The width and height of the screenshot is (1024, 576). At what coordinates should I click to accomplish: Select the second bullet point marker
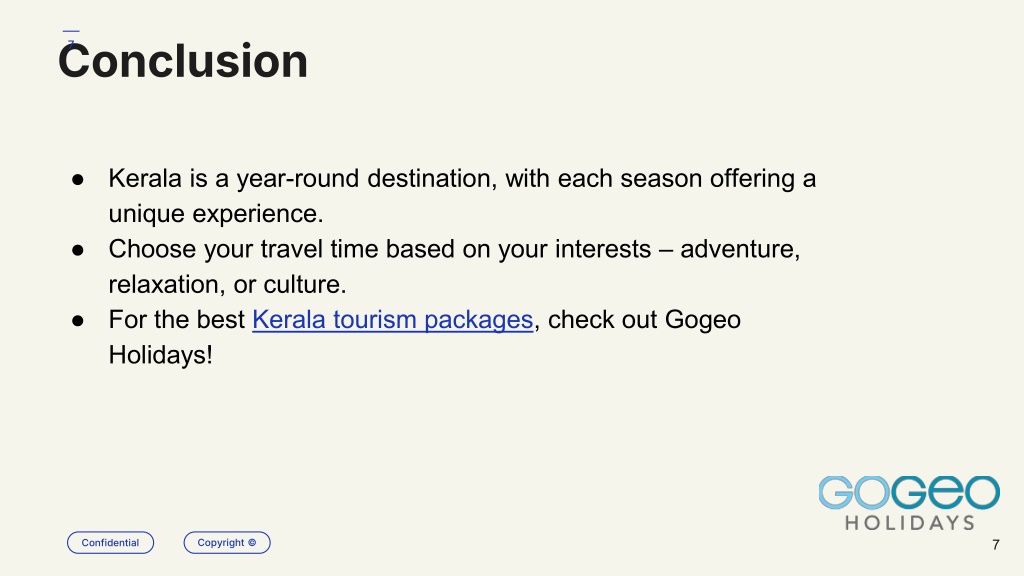pyautogui.click(x=78, y=249)
